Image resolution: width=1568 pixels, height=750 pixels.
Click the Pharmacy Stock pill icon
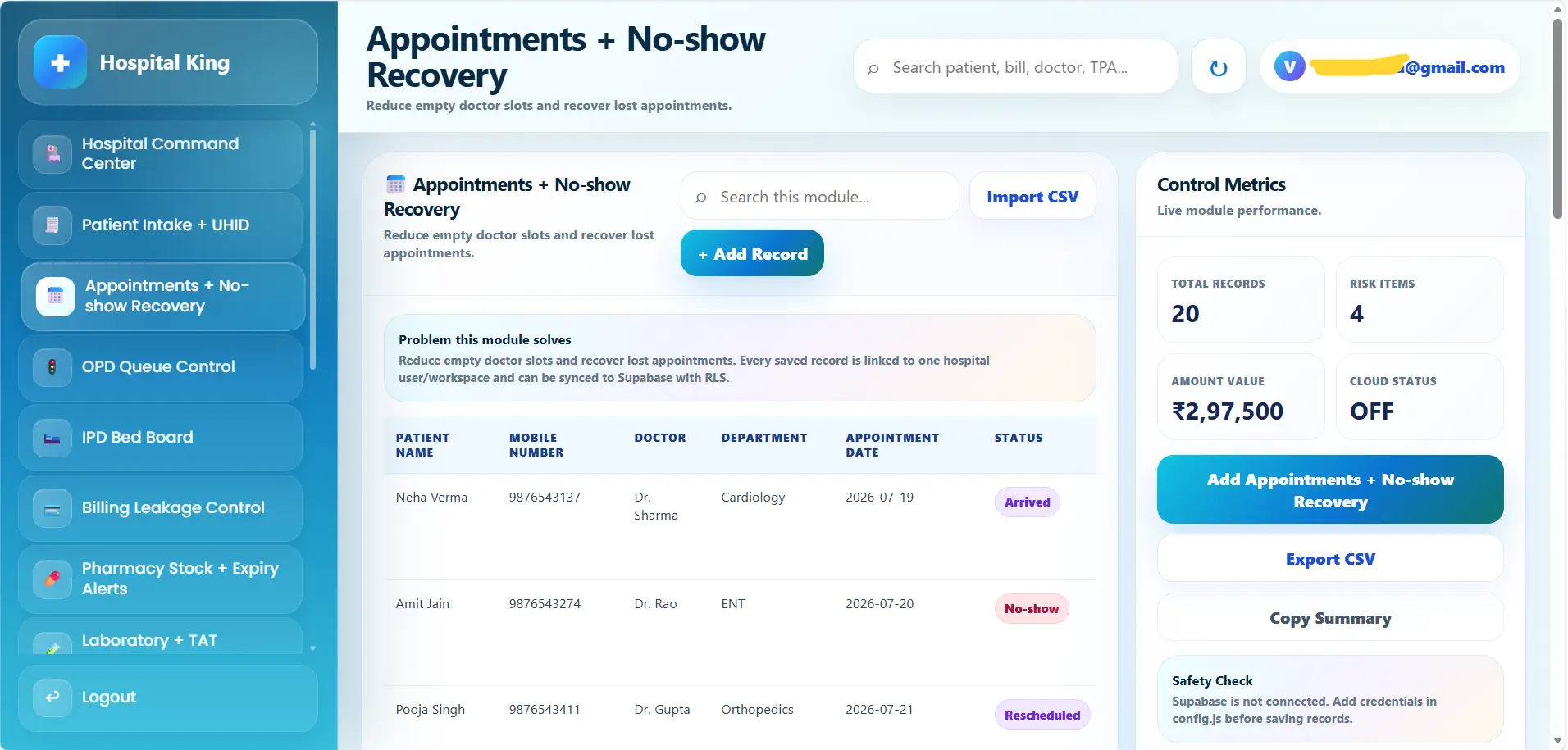(x=52, y=579)
